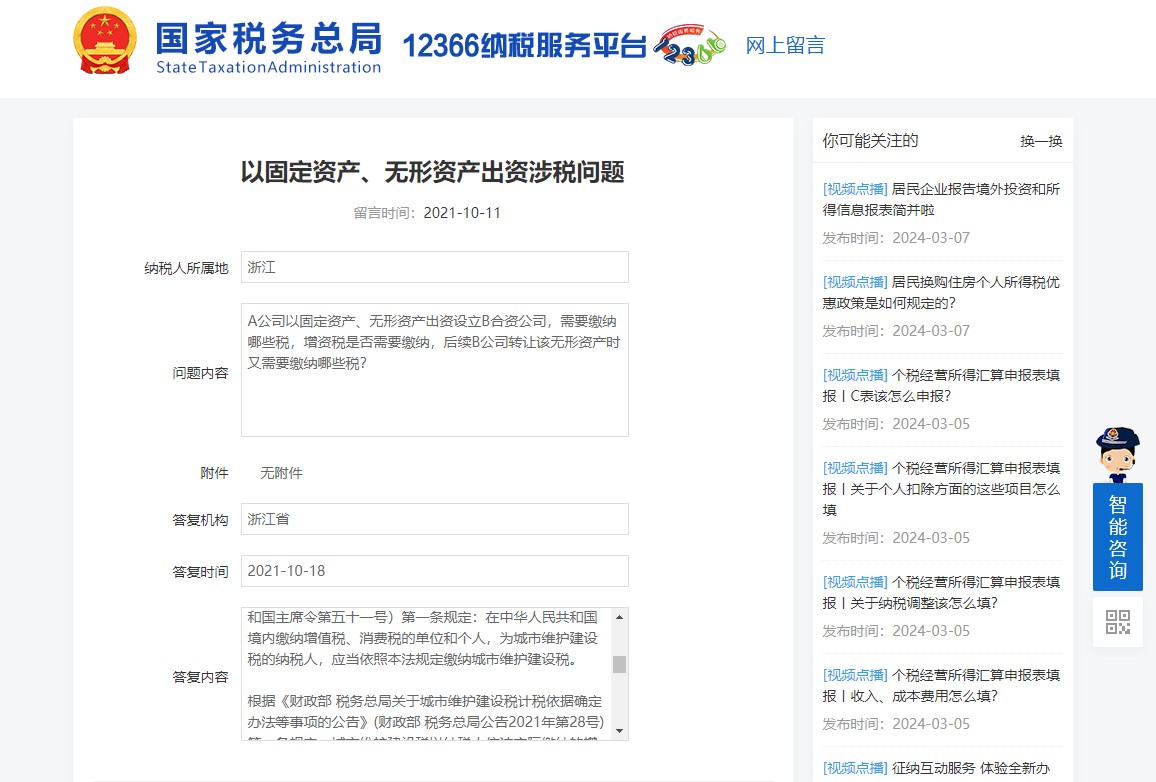Click the 答复内容 scrollbar thumb
1156x782 pixels.
coord(619,664)
